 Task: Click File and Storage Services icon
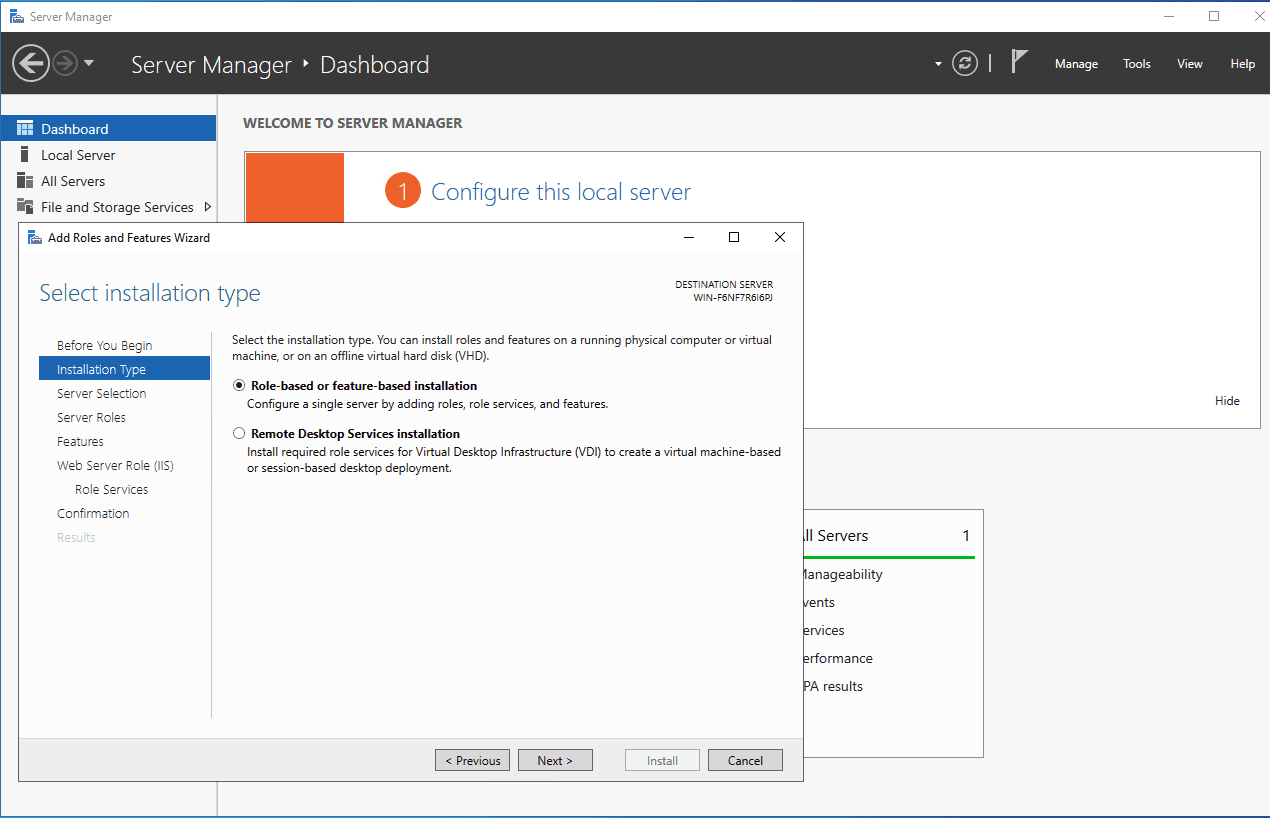pyautogui.click(x=25, y=207)
